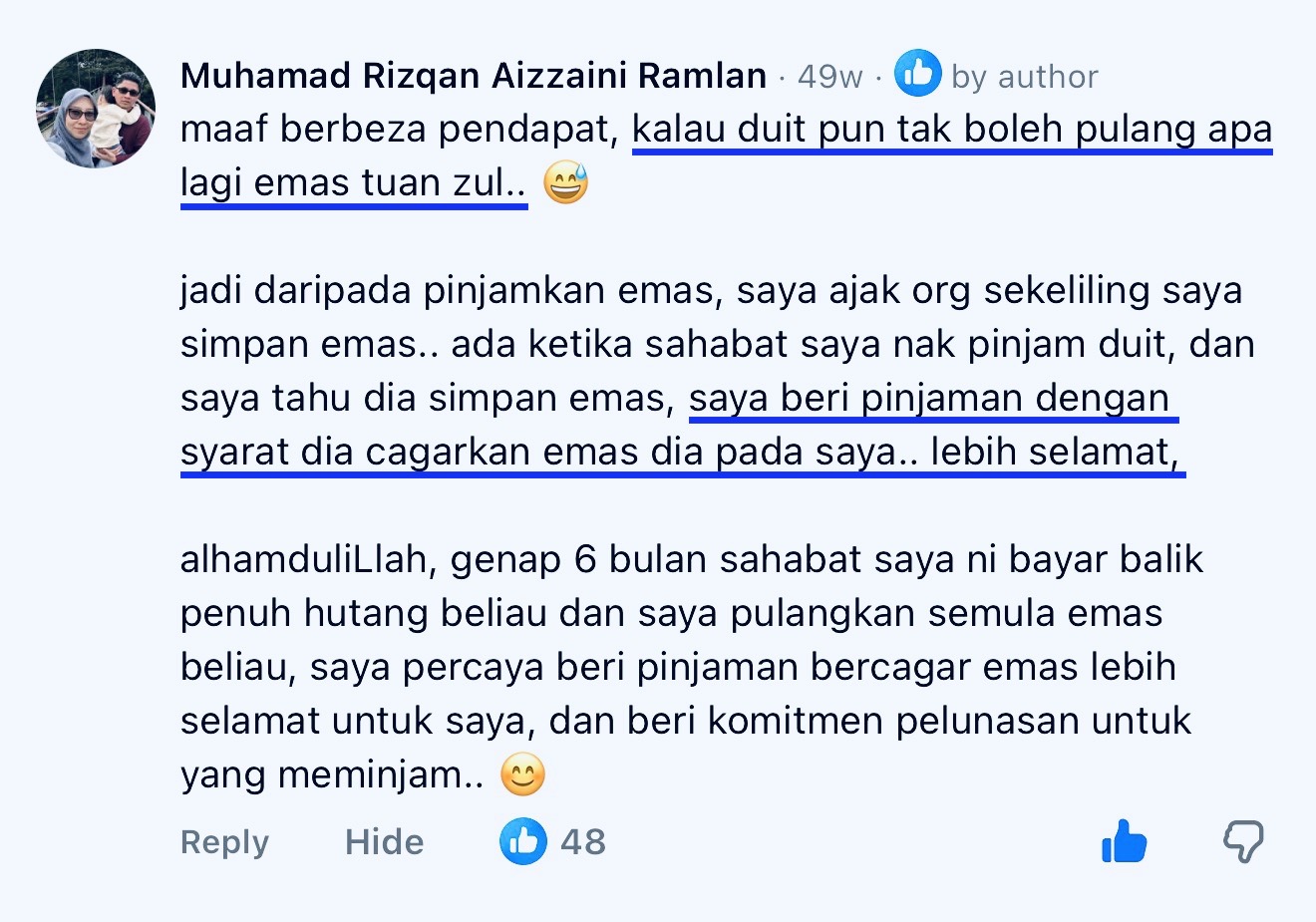Click the blue like badge beside "by author"

pyautogui.click(x=917, y=73)
